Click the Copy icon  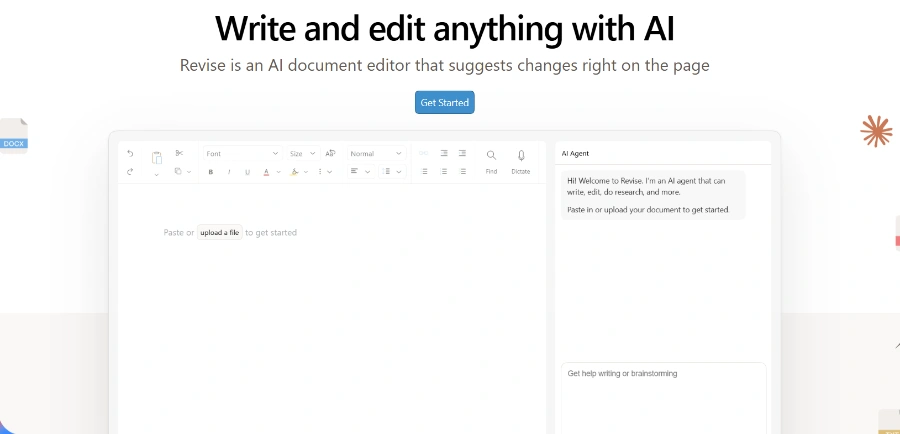click(179, 171)
